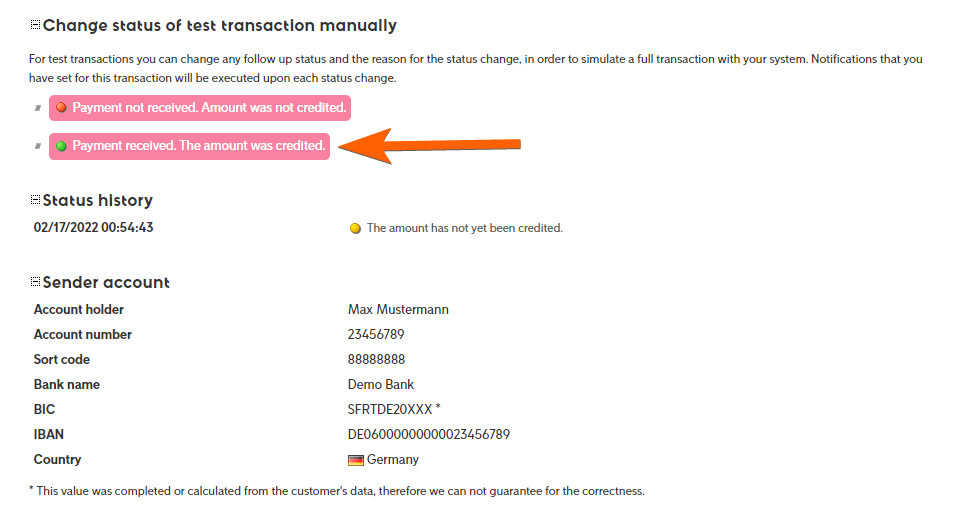Collapse the Status history section
The image size is (966, 517).
tap(35, 200)
